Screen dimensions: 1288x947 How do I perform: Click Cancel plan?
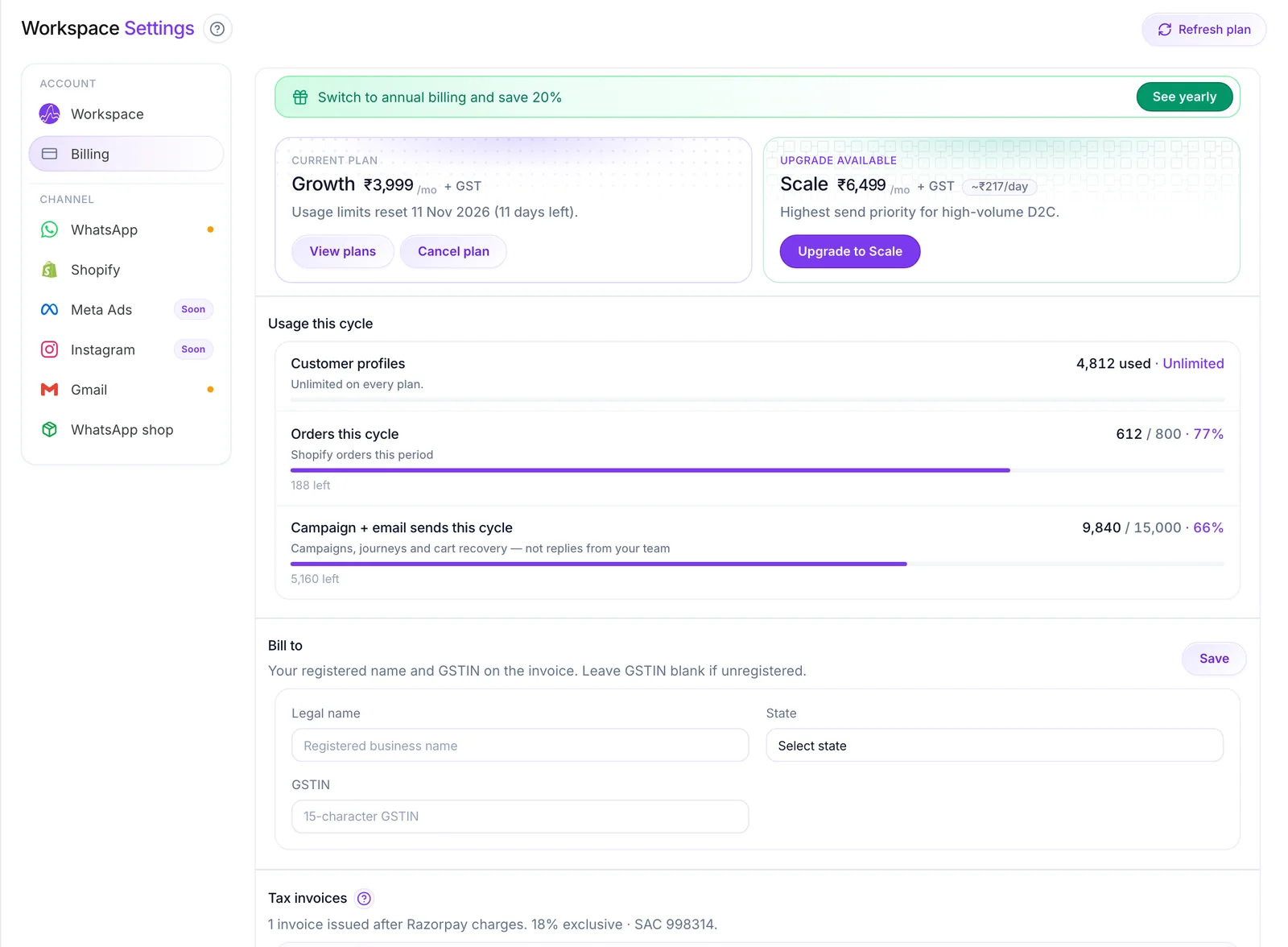tap(453, 251)
